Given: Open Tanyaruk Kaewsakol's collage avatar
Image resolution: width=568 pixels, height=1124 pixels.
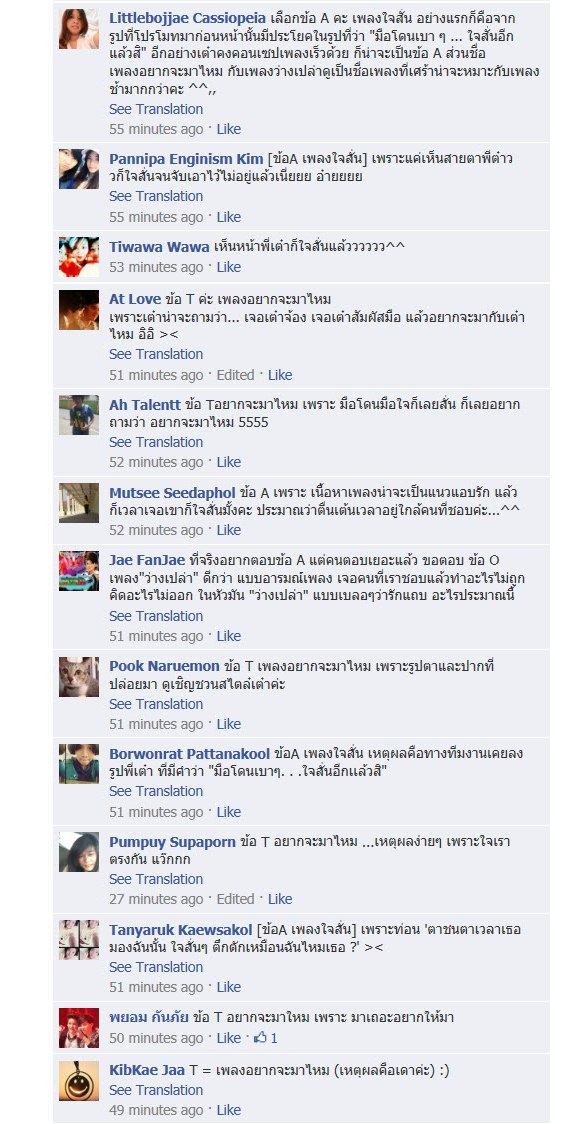Looking at the screenshot, I should [79, 940].
